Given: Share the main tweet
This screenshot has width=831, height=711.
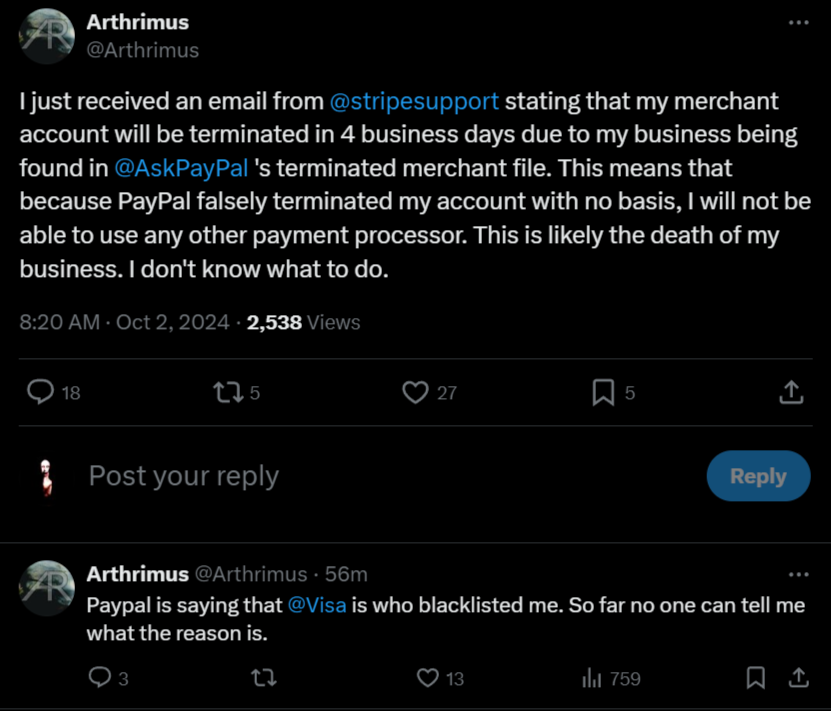Looking at the screenshot, I should (791, 393).
